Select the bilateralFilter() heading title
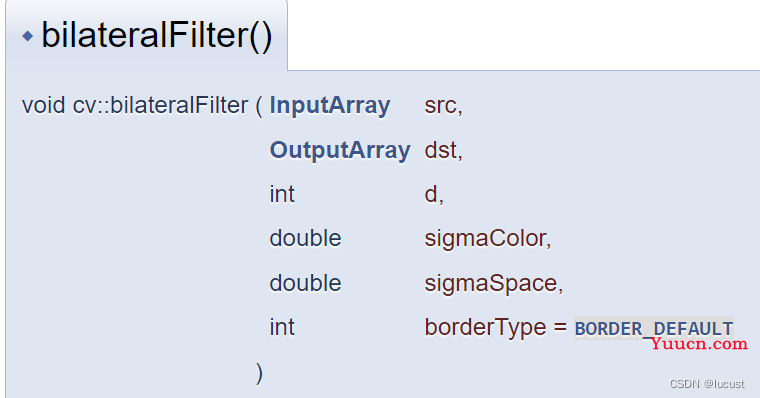 pyautogui.click(x=157, y=35)
